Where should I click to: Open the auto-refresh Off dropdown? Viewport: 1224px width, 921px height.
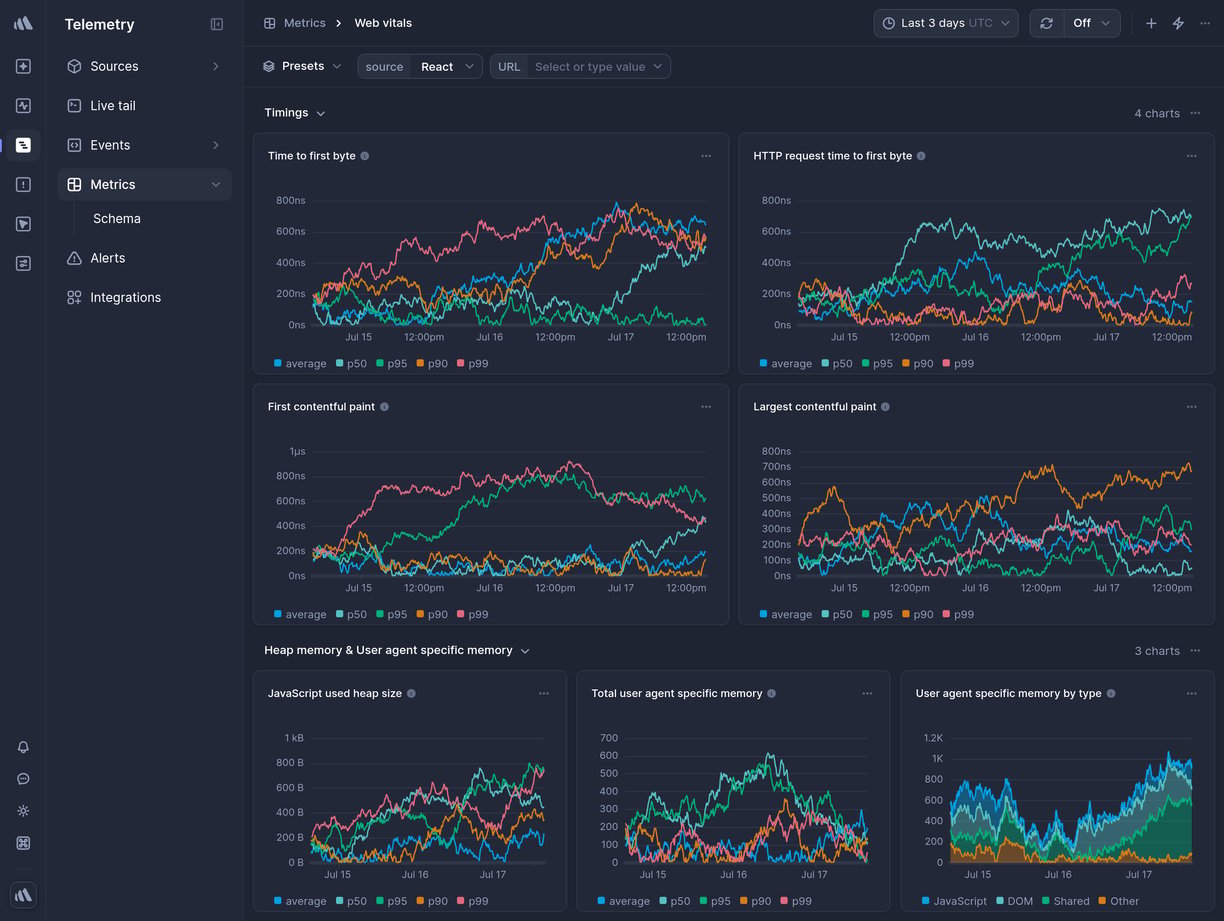[x=1091, y=23]
